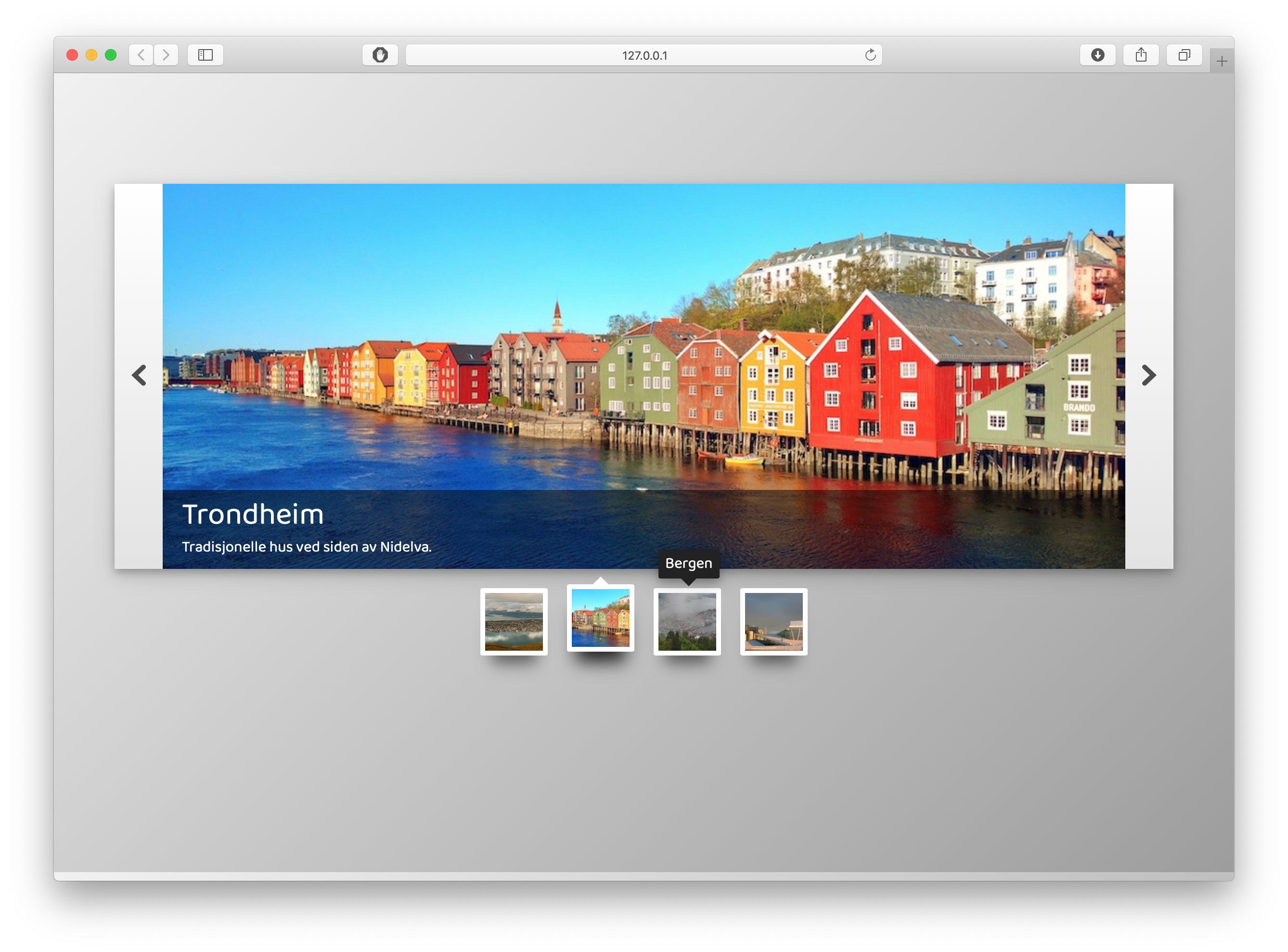
Task: Click Safari forward navigation arrow
Action: (x=166, y=55)
